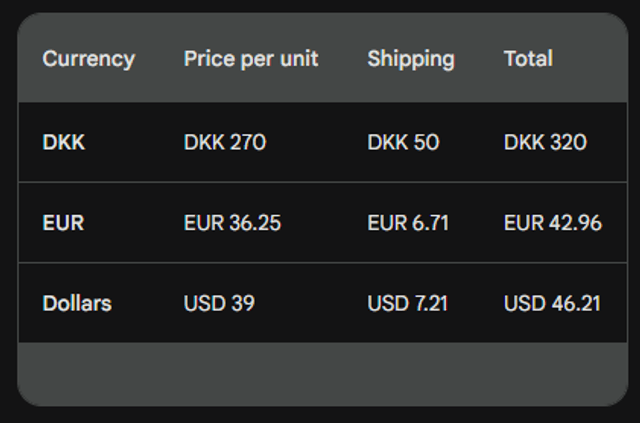Click the USD 7.21 shipping cell
Screen dimensions: 640x423
click(408, 303)
